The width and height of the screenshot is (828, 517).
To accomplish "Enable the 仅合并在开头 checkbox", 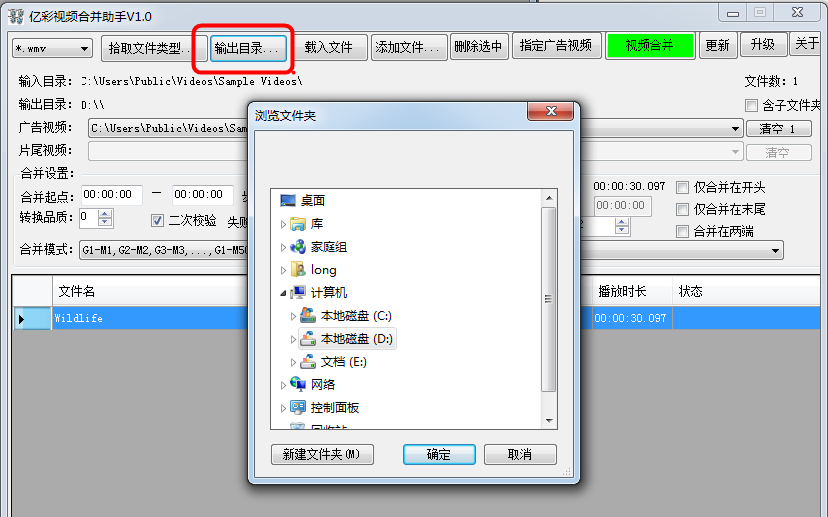I will pyautogui.click(x=682, y=187).
